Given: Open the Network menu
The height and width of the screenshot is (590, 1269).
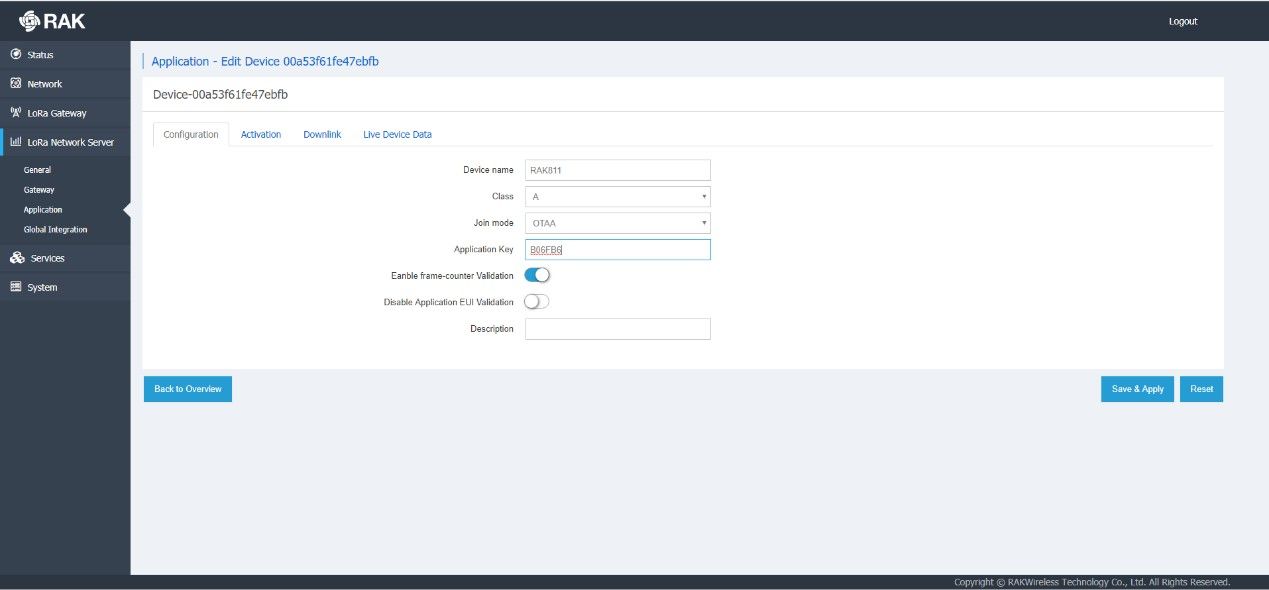Looking at the screenshot, I should [65, 84].
